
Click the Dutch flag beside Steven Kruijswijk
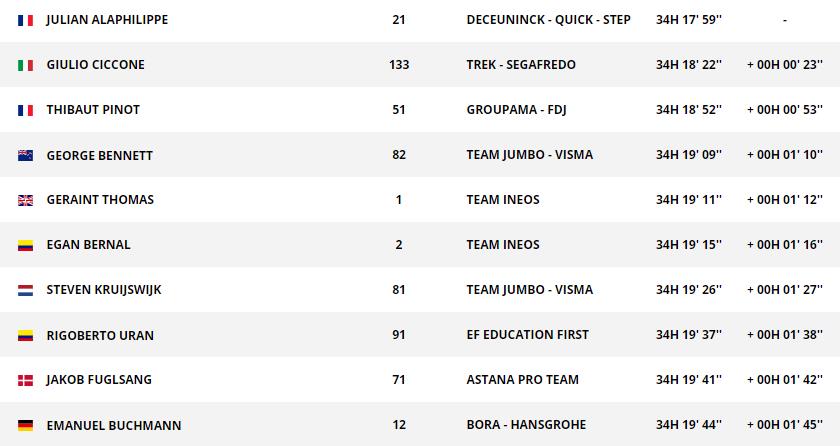25,290
